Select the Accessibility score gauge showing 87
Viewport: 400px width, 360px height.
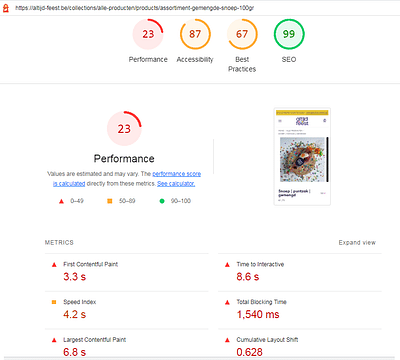click(195, 34)
